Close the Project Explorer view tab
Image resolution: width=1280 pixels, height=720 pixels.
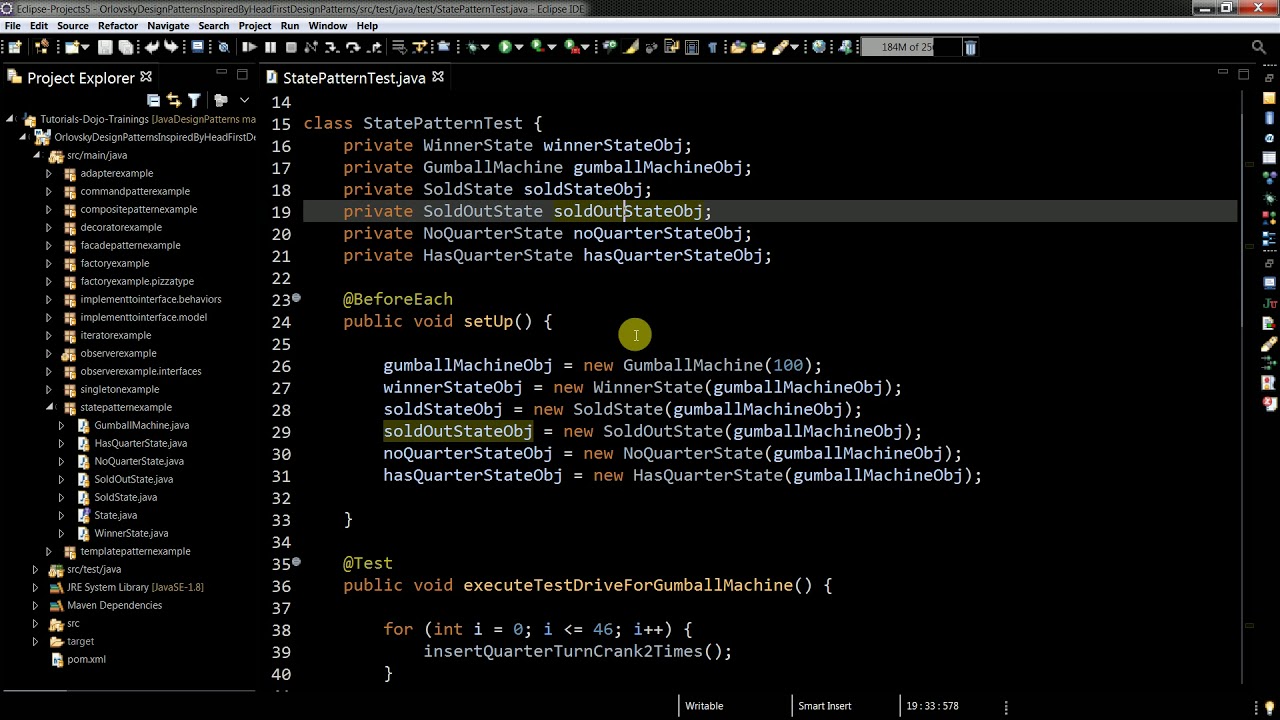tap(146, 77)
